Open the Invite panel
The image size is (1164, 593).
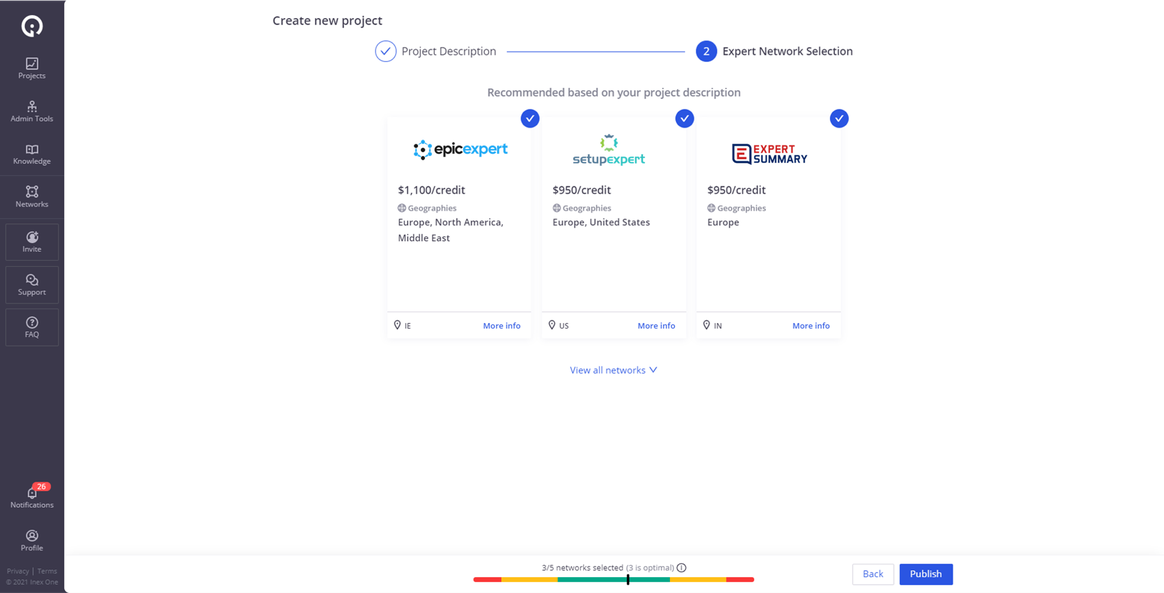tap(31, 241)
